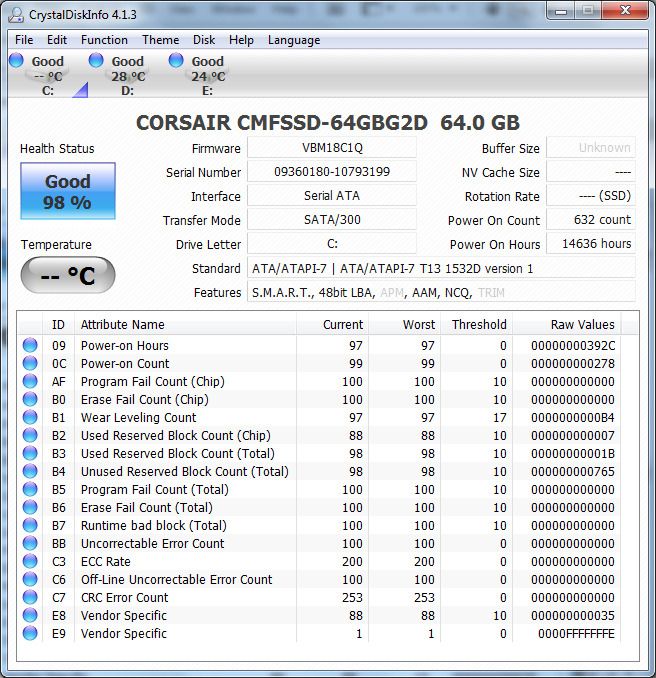Image resolution: width=656 pixels, height=678 pixels.
Task: Click status icon of ECC Rate row
Action: coord(30,561)
